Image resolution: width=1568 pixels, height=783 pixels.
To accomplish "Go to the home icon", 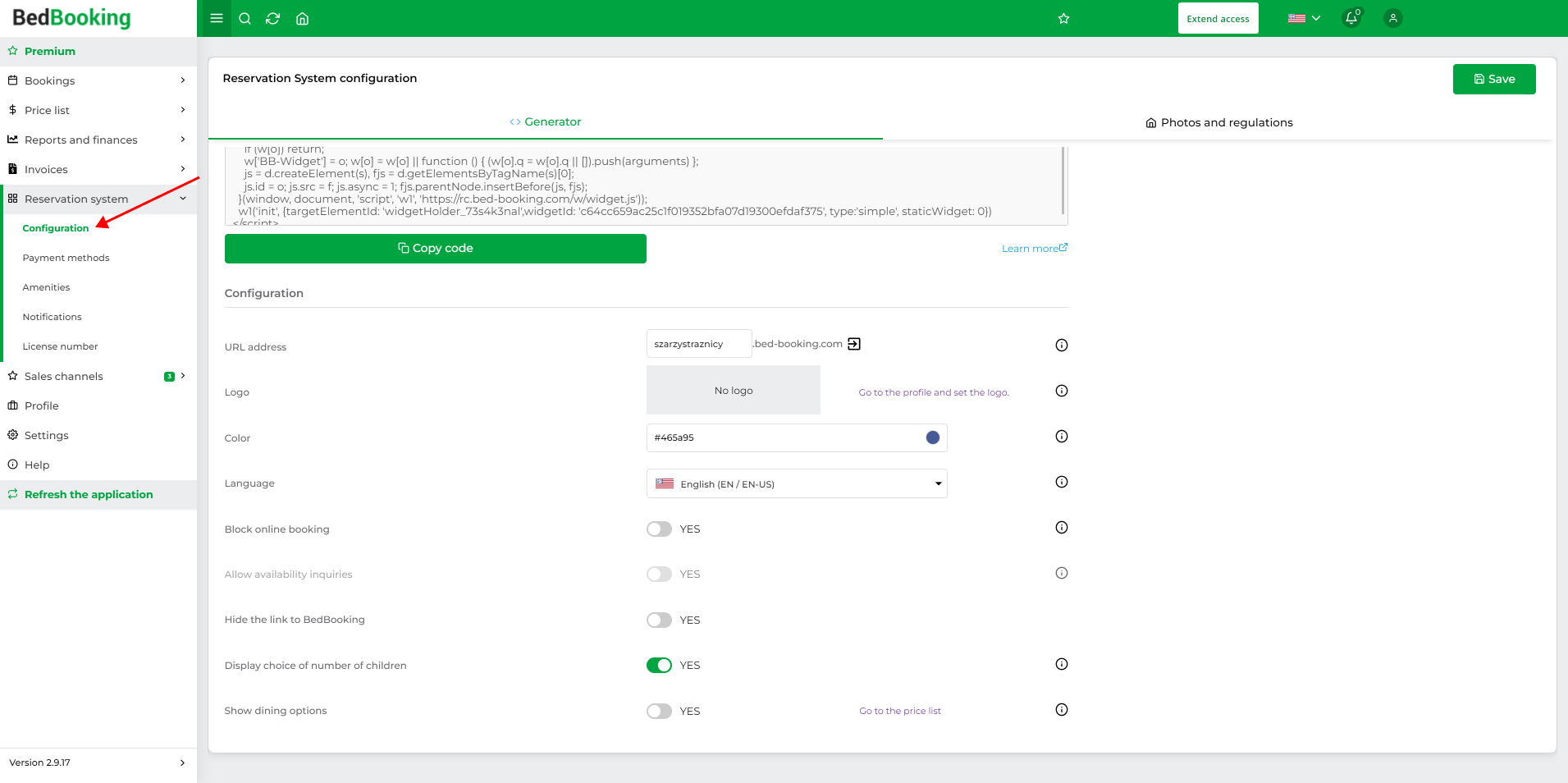I will 302,18.
